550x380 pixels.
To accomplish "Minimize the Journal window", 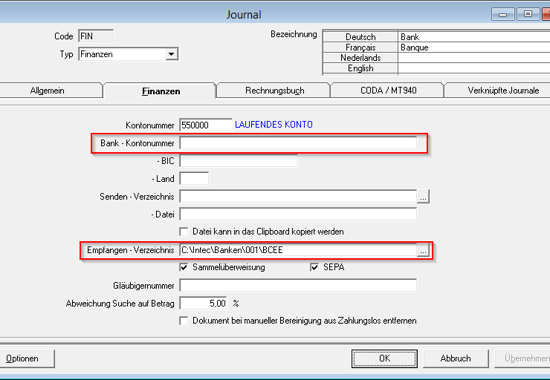I will [503, 14].
